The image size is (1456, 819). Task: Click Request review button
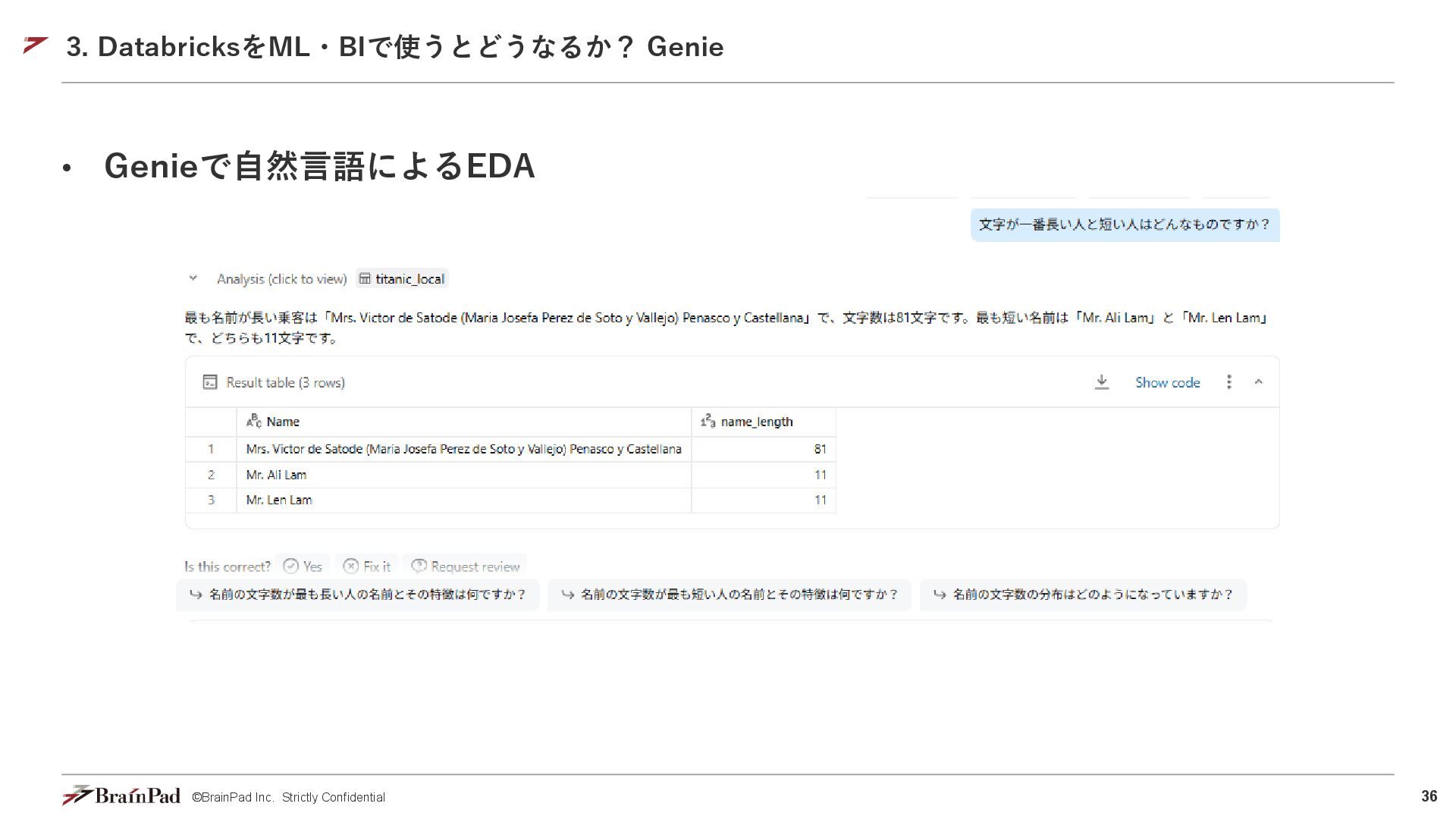(465, 566)
